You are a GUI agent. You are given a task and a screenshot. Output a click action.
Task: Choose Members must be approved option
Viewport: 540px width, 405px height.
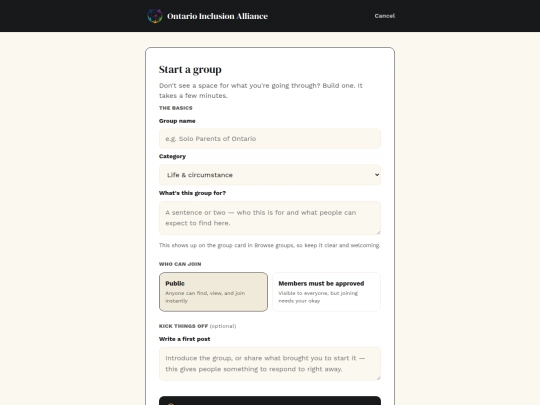pos(326,292)
